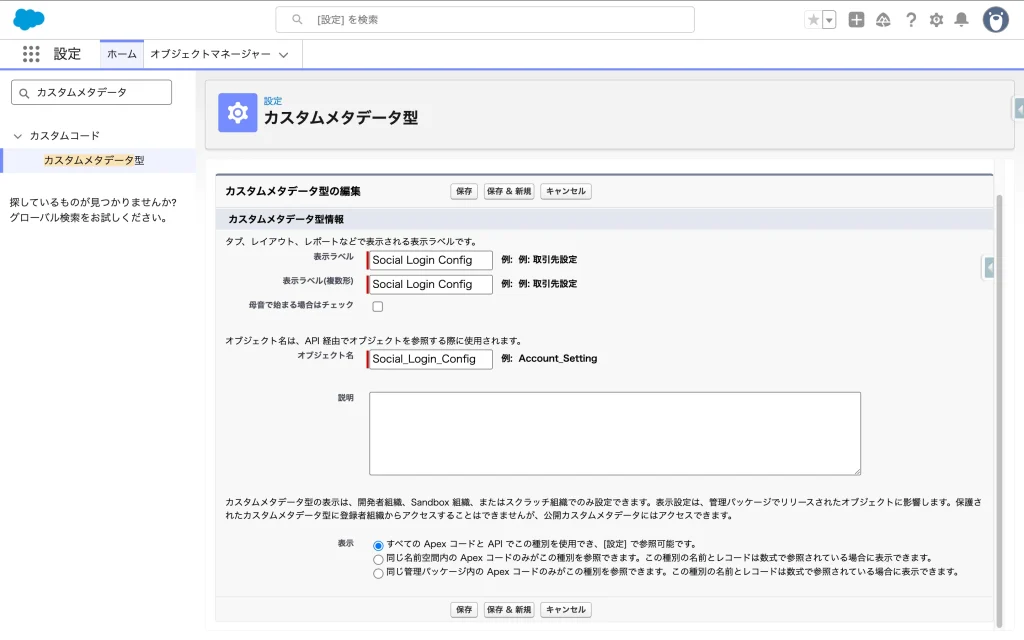Screen dimensions: 1024x640
Task: Open the user profile avatar
Action: (995, 20)
